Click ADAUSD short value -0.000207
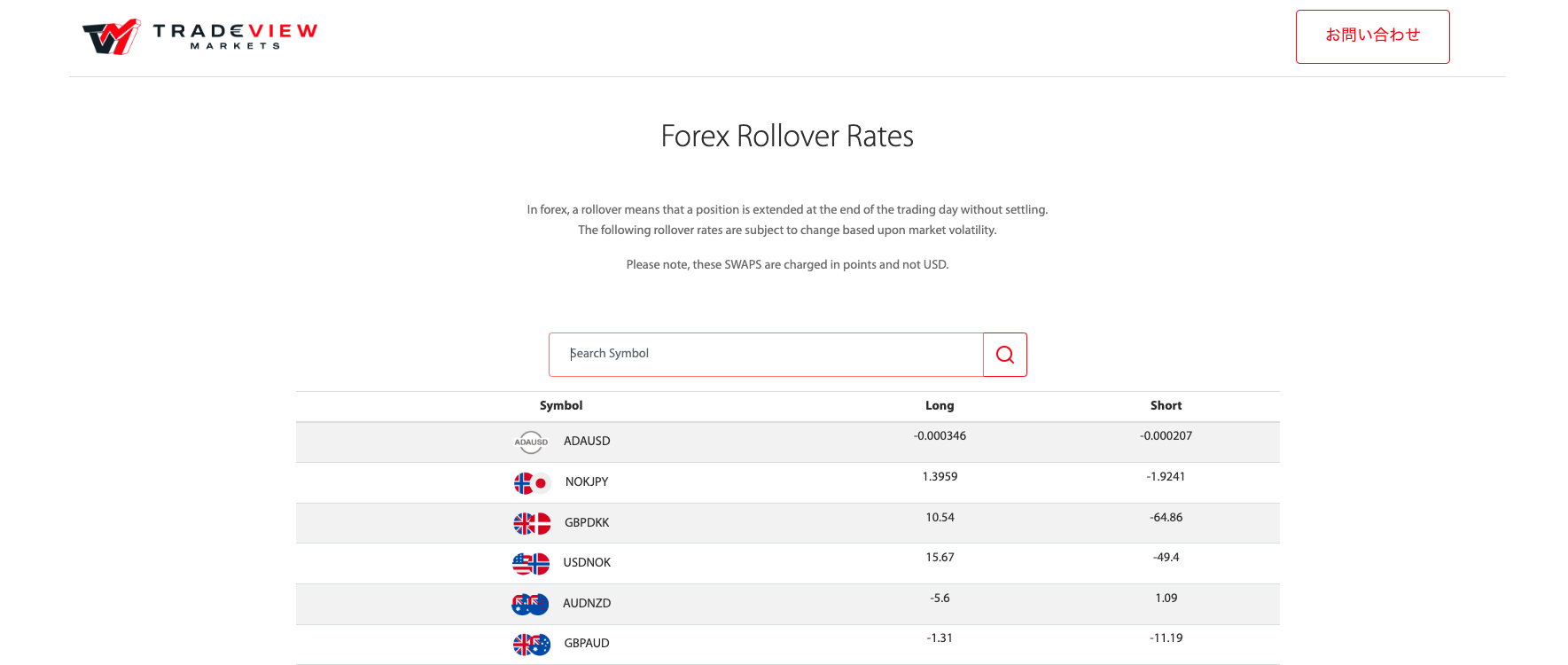This screenshot has width=1568, height=665. [x=1166, y=435]
